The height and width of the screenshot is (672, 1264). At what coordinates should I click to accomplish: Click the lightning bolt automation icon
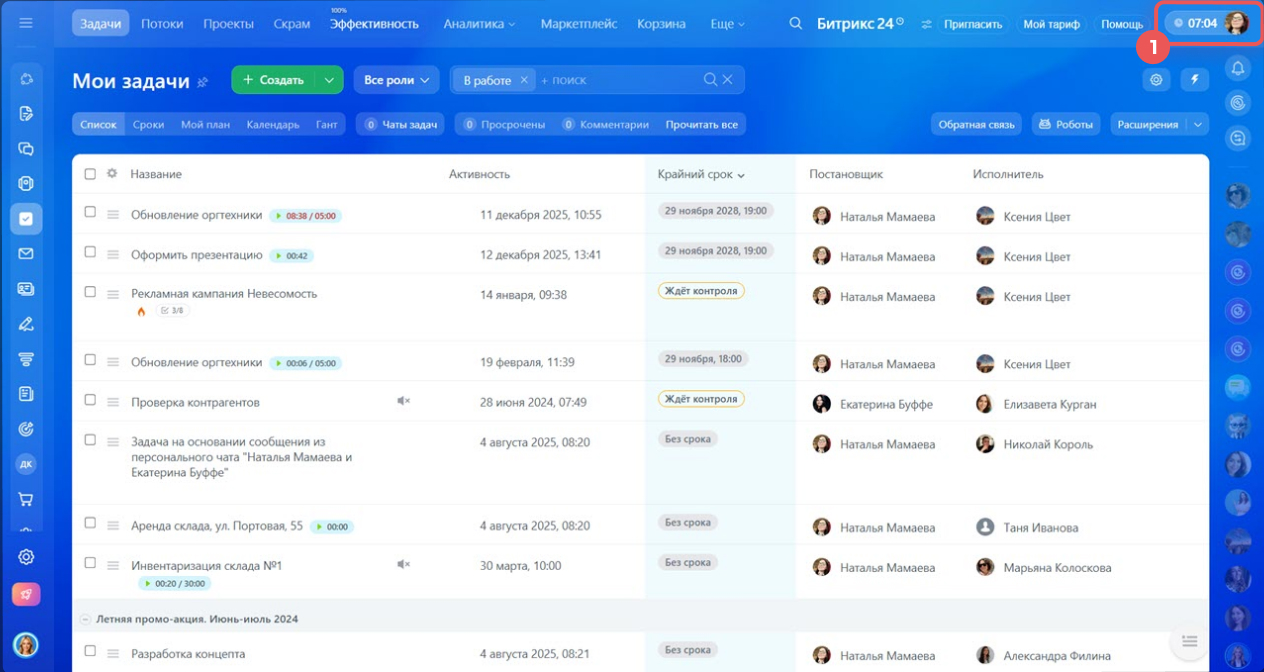pos(1194,80)
